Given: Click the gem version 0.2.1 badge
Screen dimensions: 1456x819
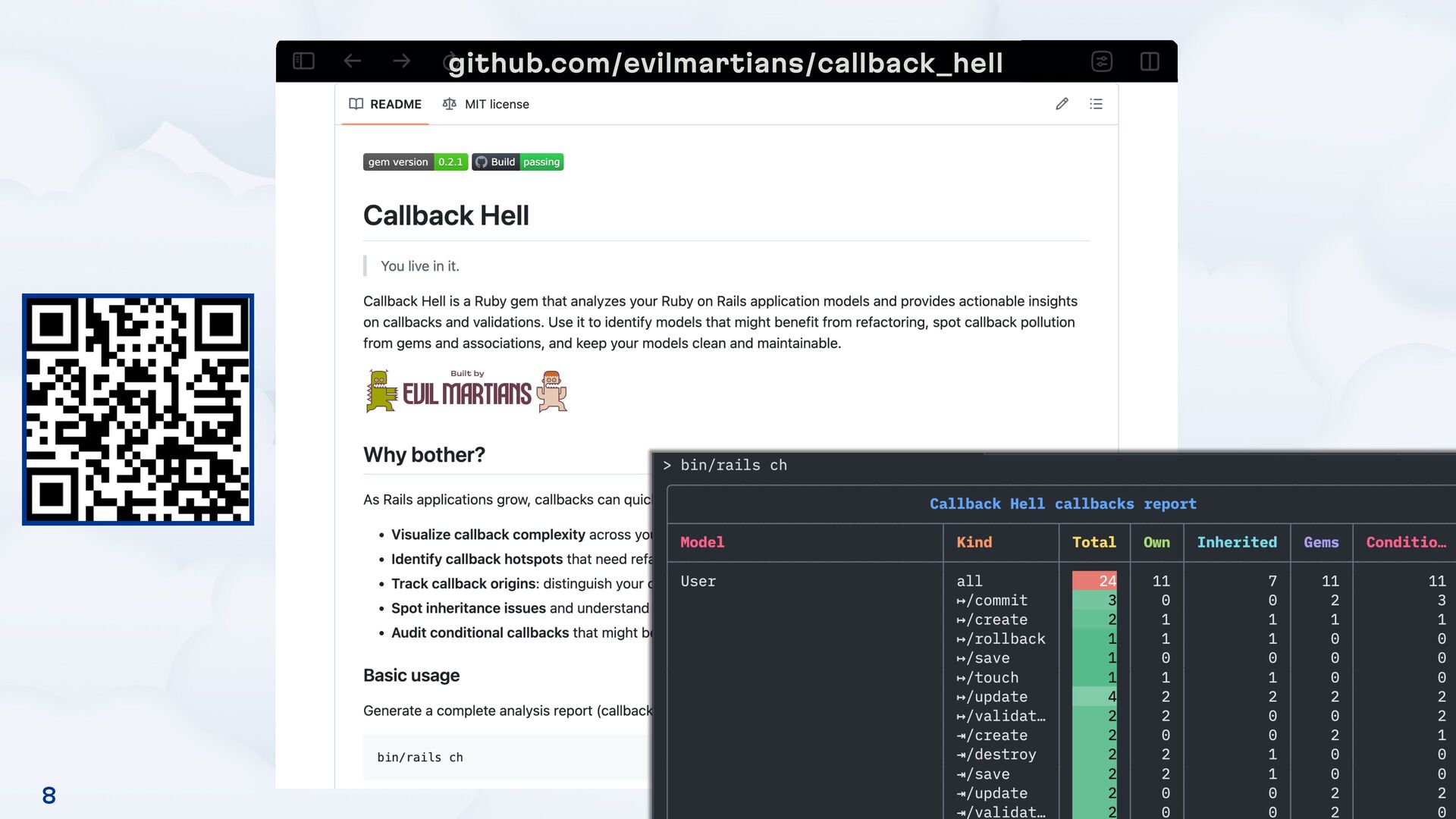Looking at the screenshot, I should click(x=415, y=162).
